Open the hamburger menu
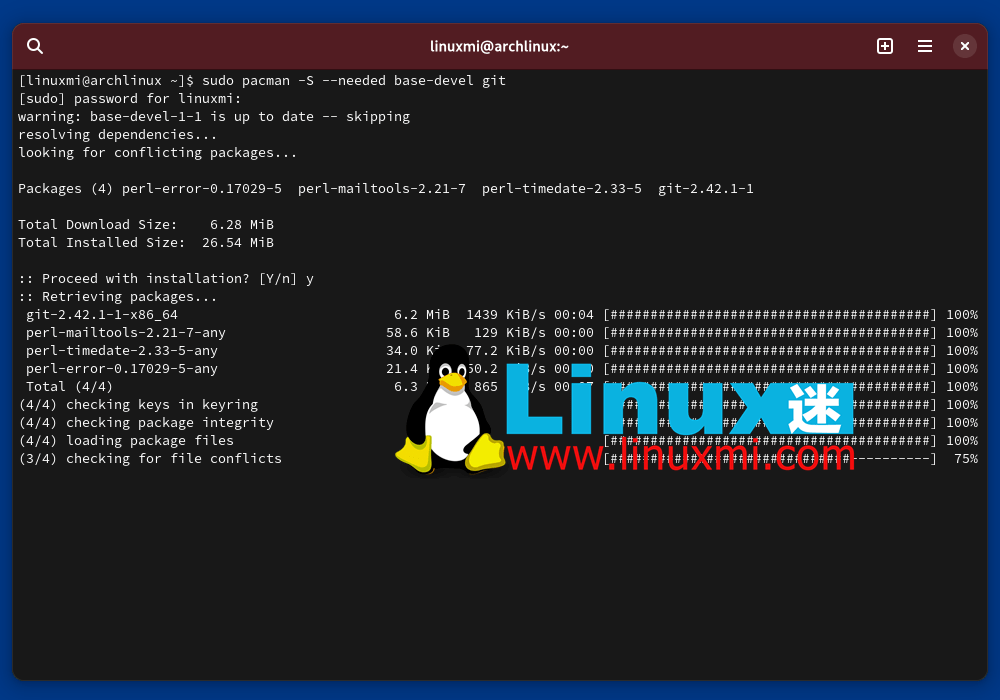The height and width of the screenshot is (700, 1000). pyautogui.click(x=925, y=46)
